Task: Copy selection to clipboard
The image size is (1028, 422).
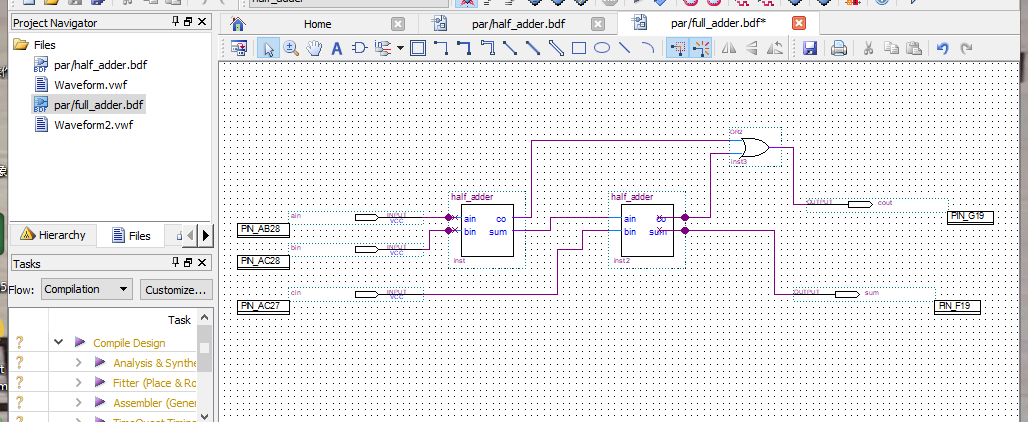Action: (891, 48)
